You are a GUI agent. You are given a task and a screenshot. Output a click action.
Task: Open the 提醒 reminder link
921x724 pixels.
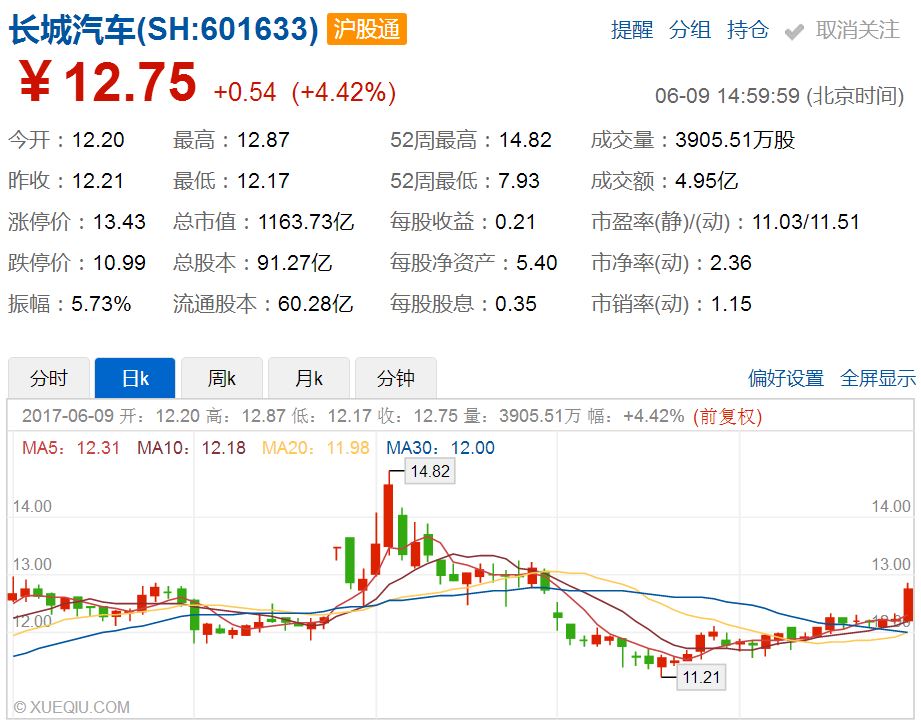click(632, 29)
